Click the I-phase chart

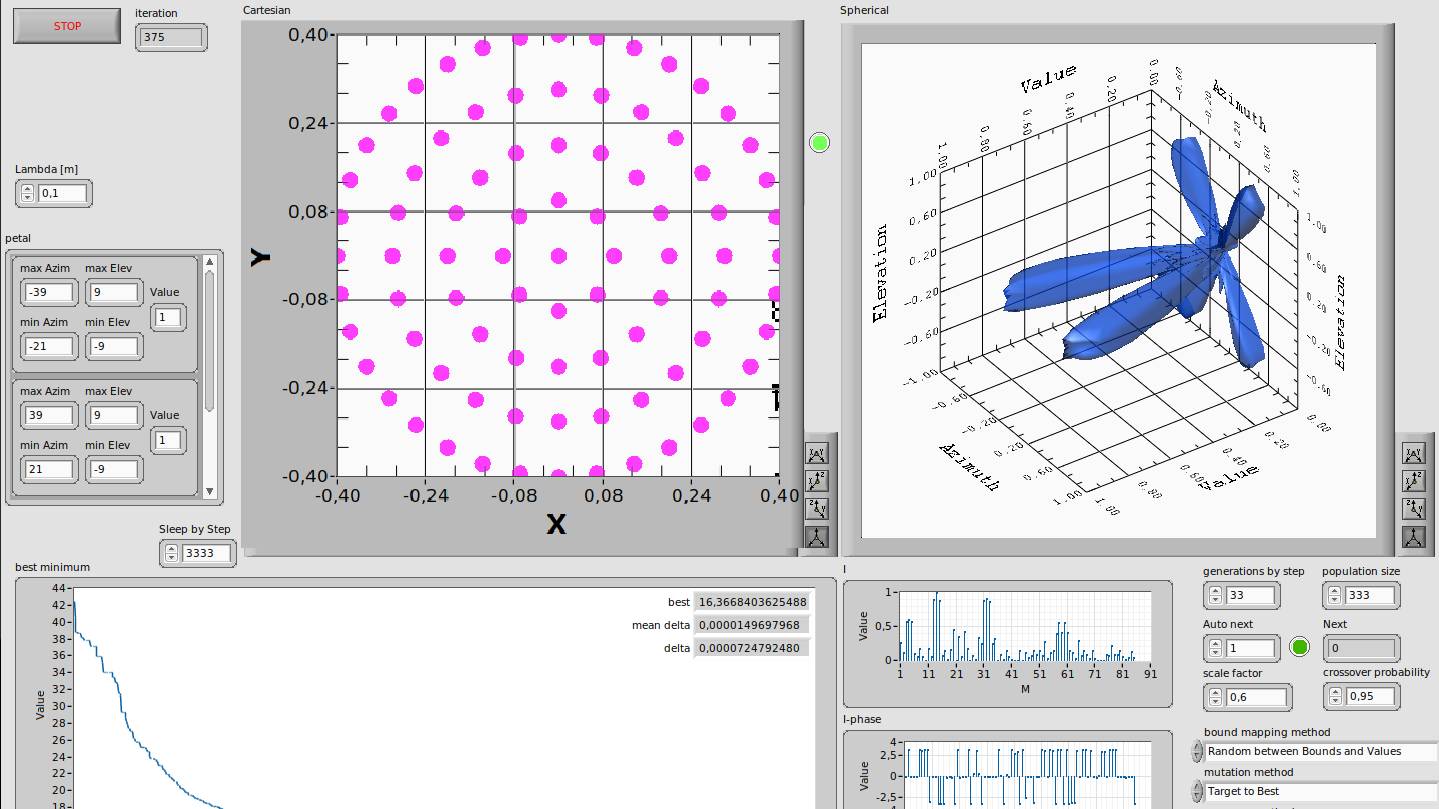tap(1025, 775)
